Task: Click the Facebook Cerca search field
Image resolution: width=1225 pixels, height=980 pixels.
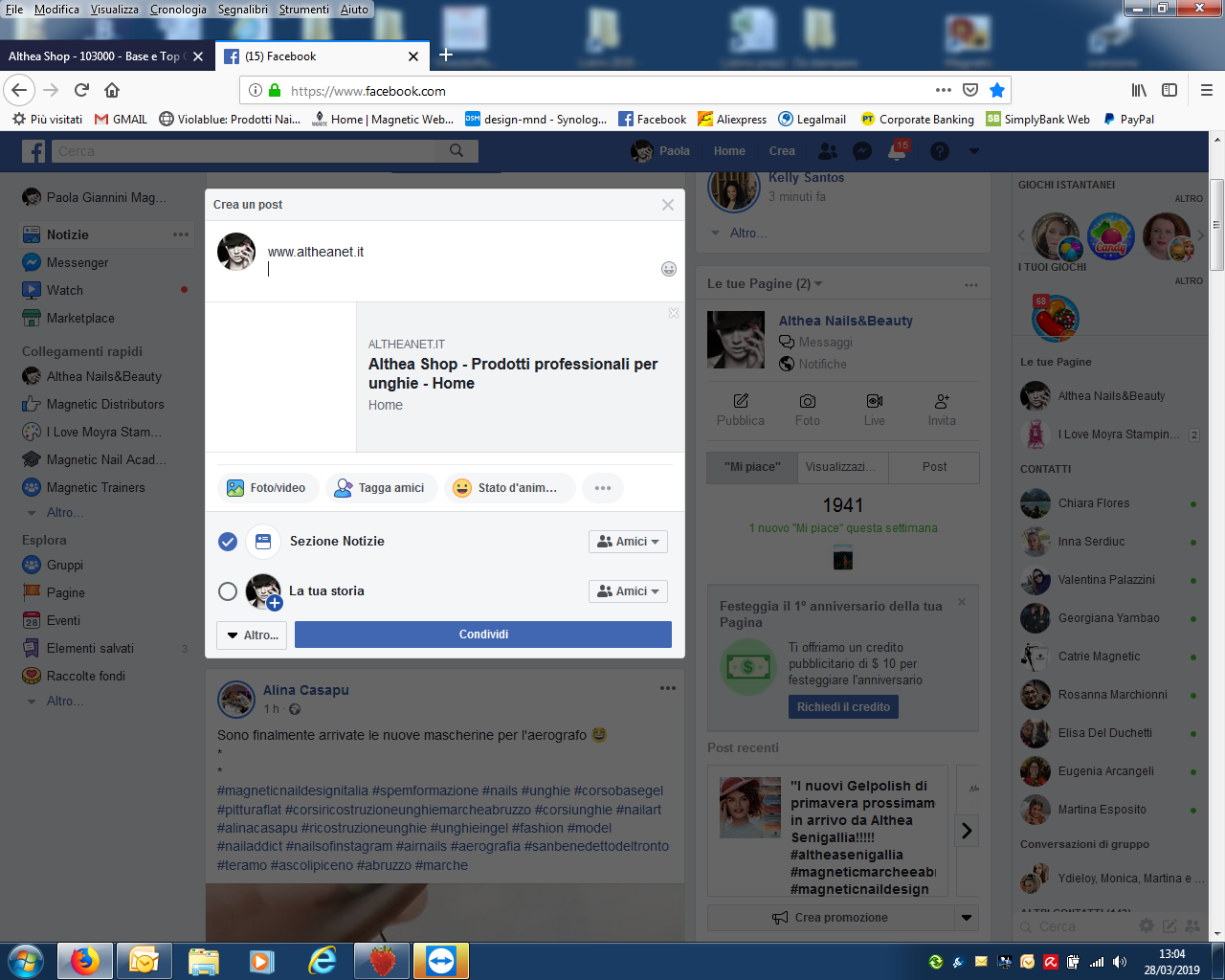Action: [244, 151]
